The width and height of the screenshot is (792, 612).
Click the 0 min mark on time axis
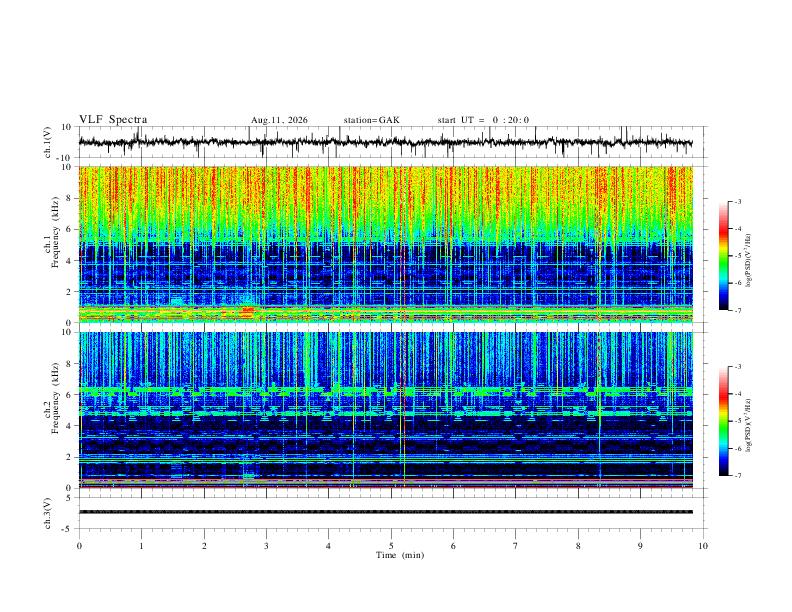click(x=79, y=546)
